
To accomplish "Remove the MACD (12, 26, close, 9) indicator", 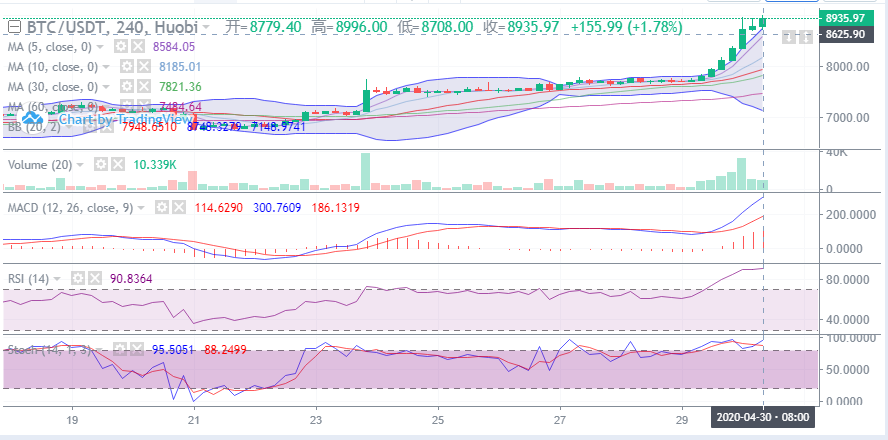I will [x=178, y=208].
